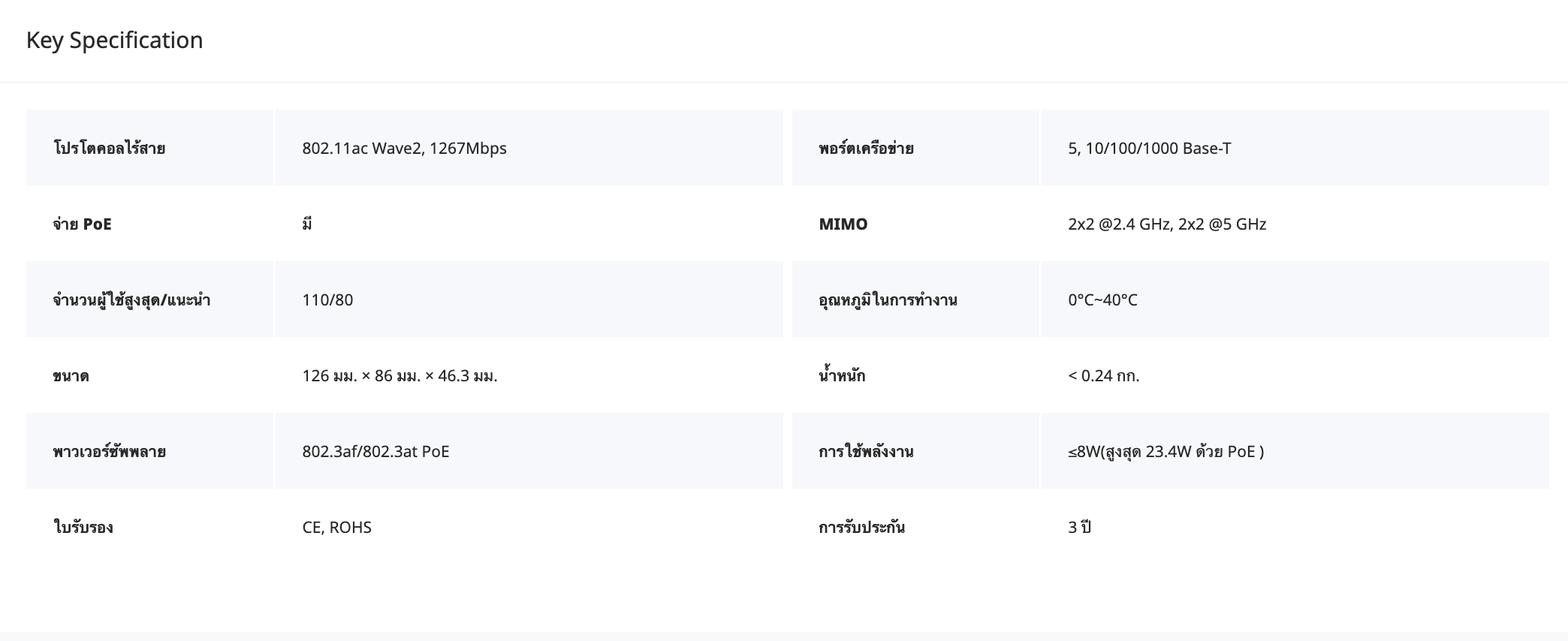
Task: Click the ขนาด dimension label
Action: click(x=71, y=376)
